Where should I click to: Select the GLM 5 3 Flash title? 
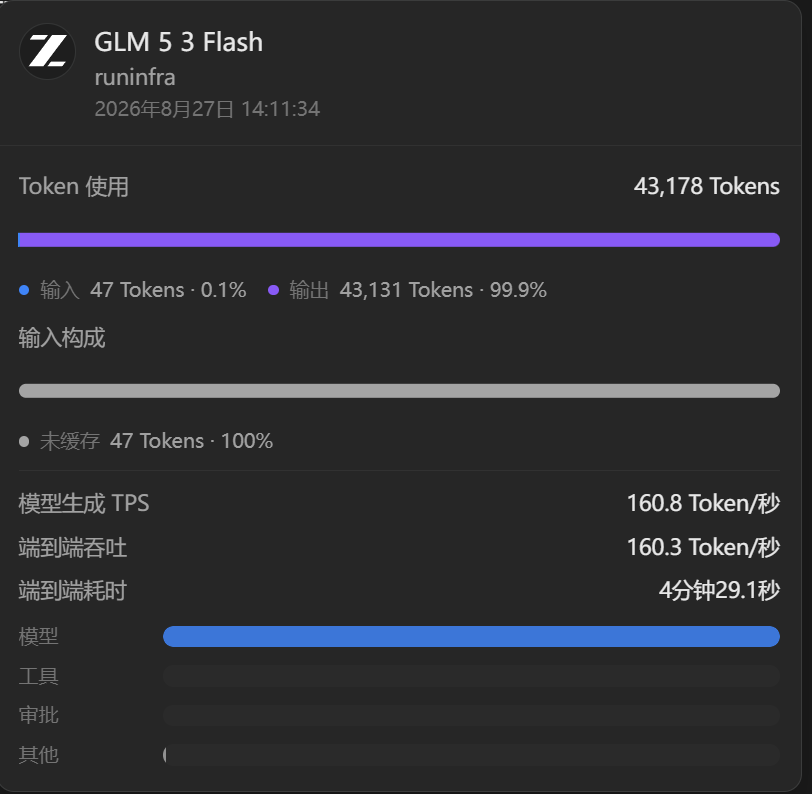click(x=179, y=42)
